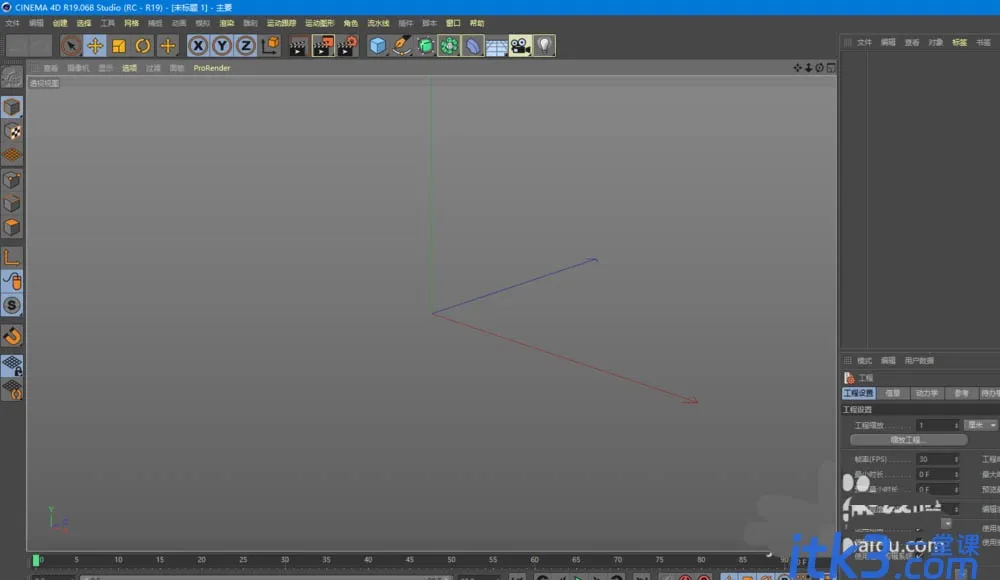Viewport: 1000px width, 580px height.
Task: Toggle Enable Snap magnet icon
Action: pyautogui.click(x=11, y=336)
